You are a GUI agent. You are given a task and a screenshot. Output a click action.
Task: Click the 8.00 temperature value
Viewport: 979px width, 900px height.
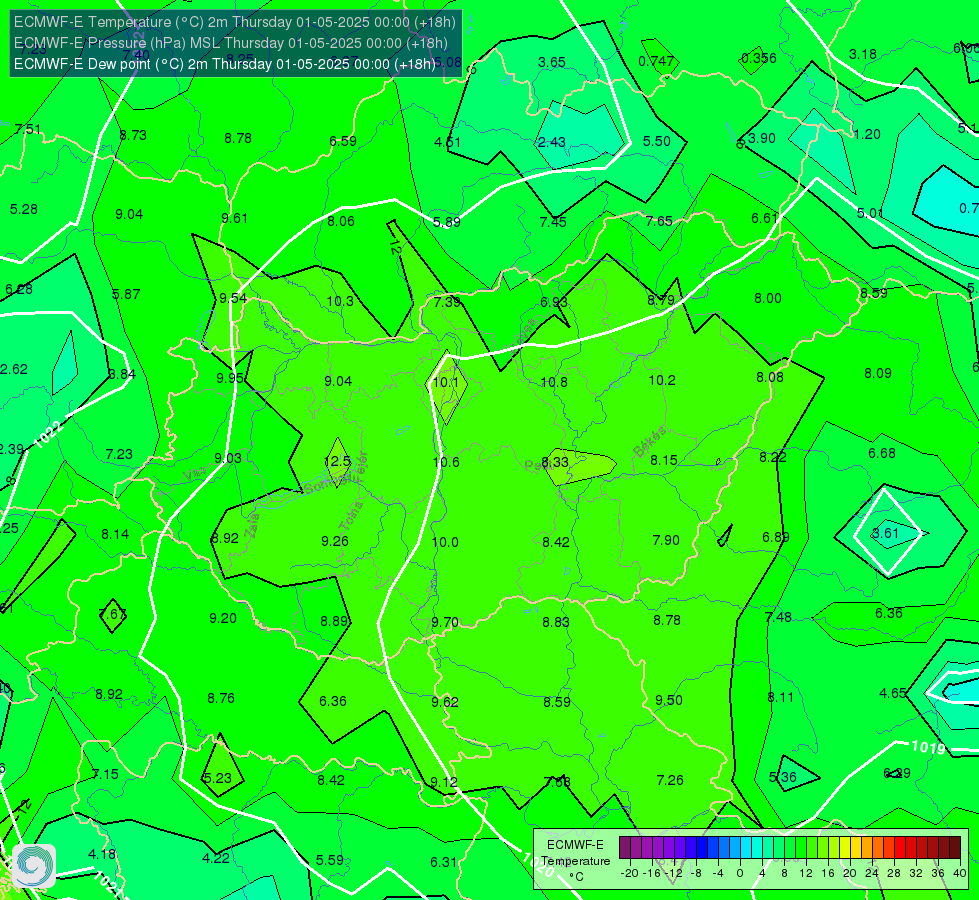[768, 299]
